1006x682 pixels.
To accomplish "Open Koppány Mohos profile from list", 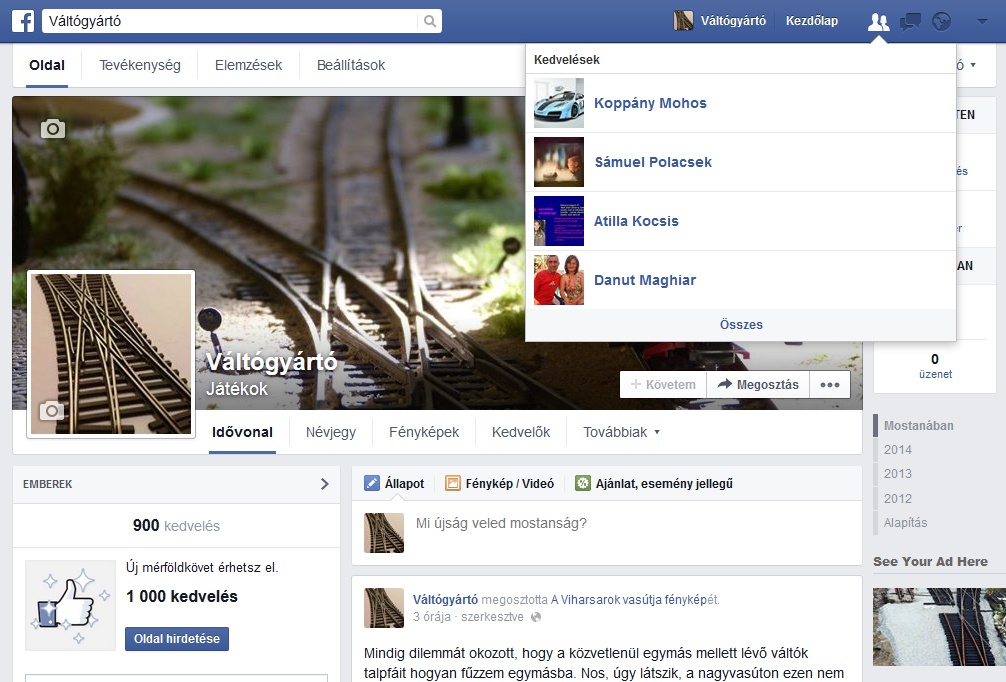I will click(x=650, y=103).
